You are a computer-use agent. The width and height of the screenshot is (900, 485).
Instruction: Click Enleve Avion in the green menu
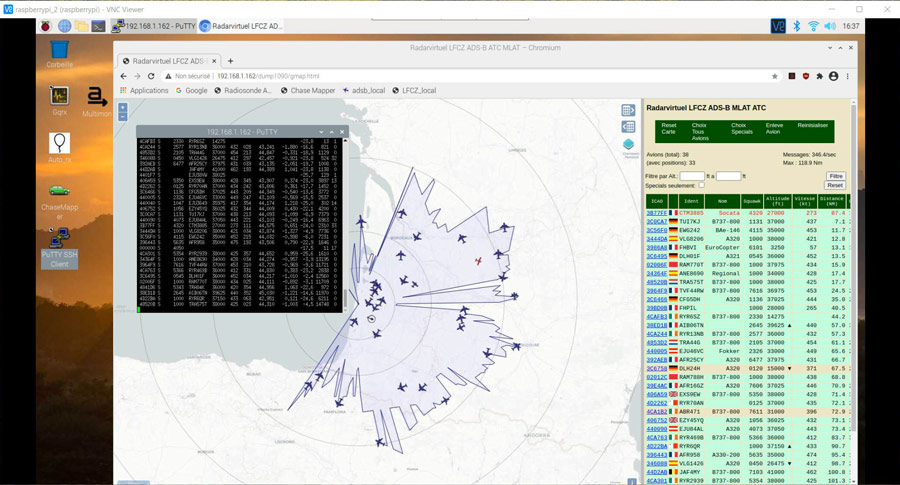(x=774, y=129)
